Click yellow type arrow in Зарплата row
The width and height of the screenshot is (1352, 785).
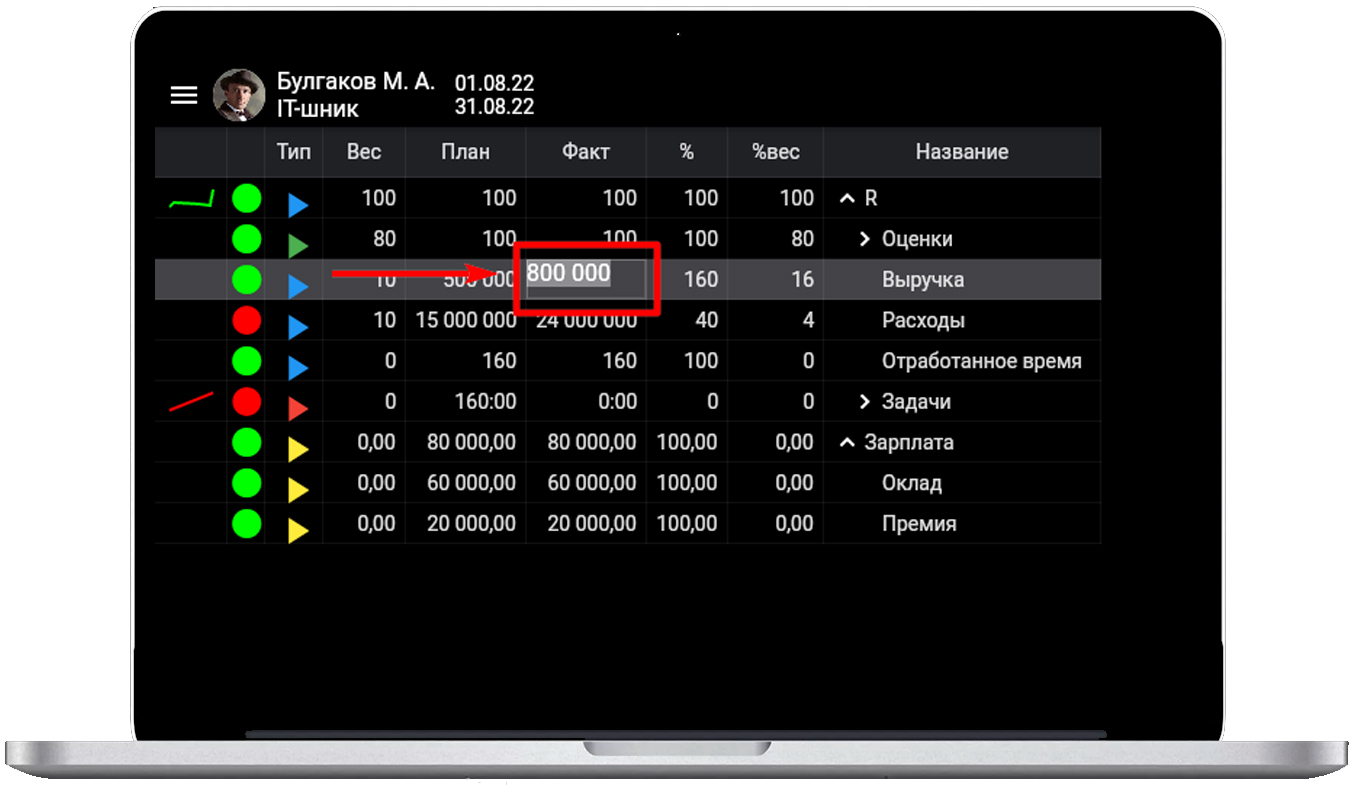coord(298,450)
